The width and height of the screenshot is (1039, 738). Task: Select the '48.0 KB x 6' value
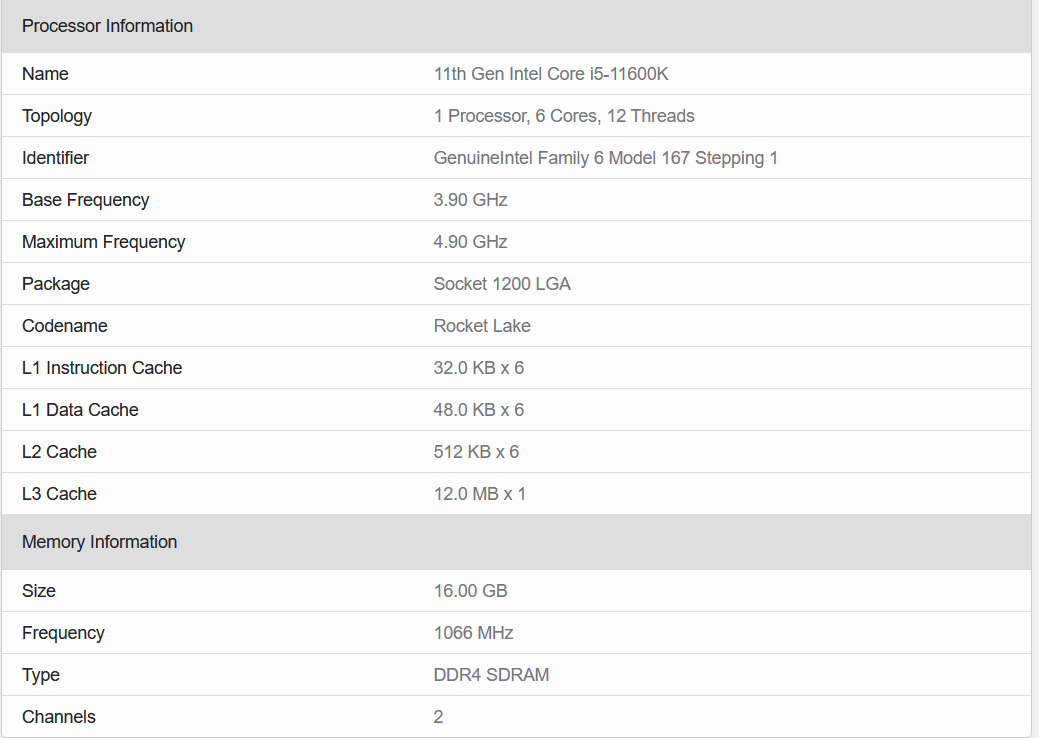point(479,409)
